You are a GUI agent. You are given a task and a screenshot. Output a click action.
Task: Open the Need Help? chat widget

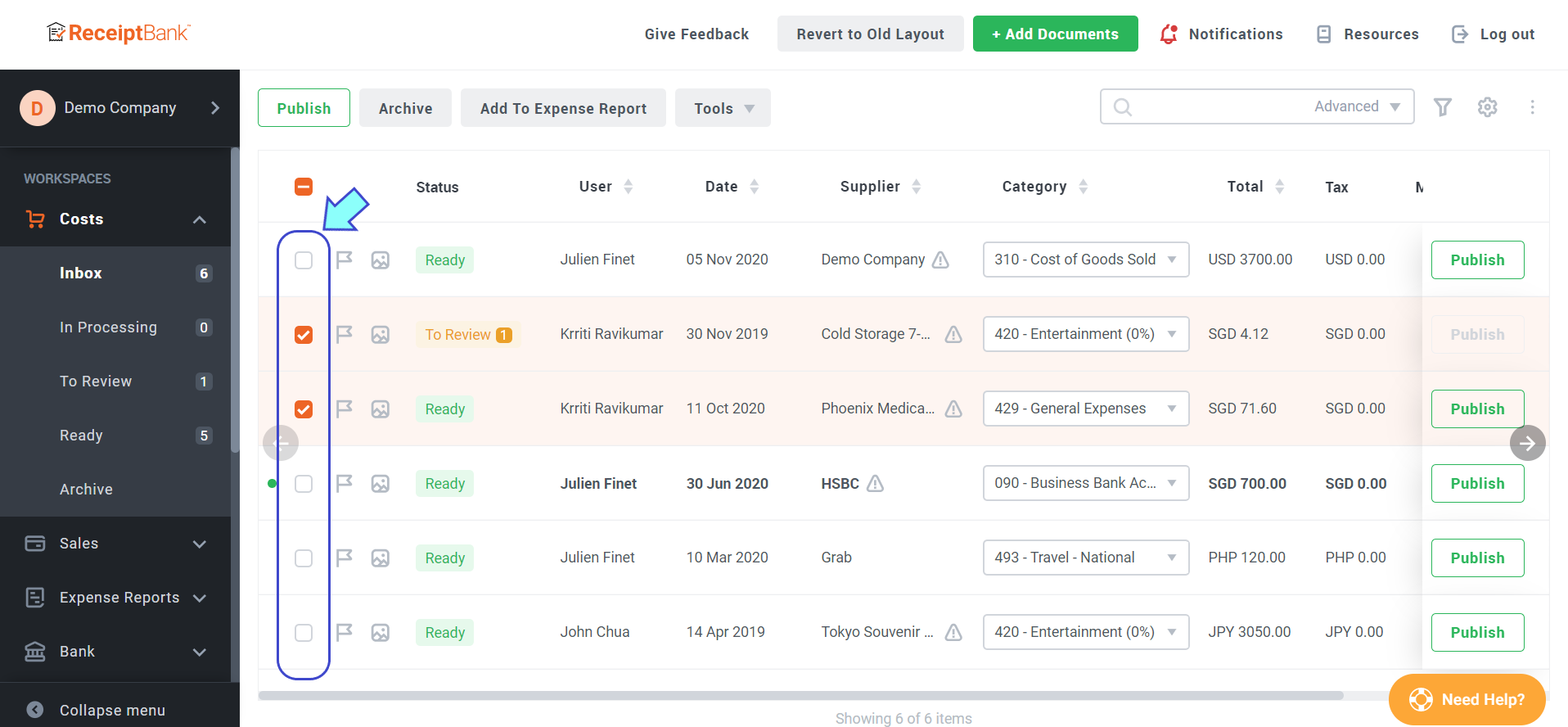click(x=1467, y=699)
